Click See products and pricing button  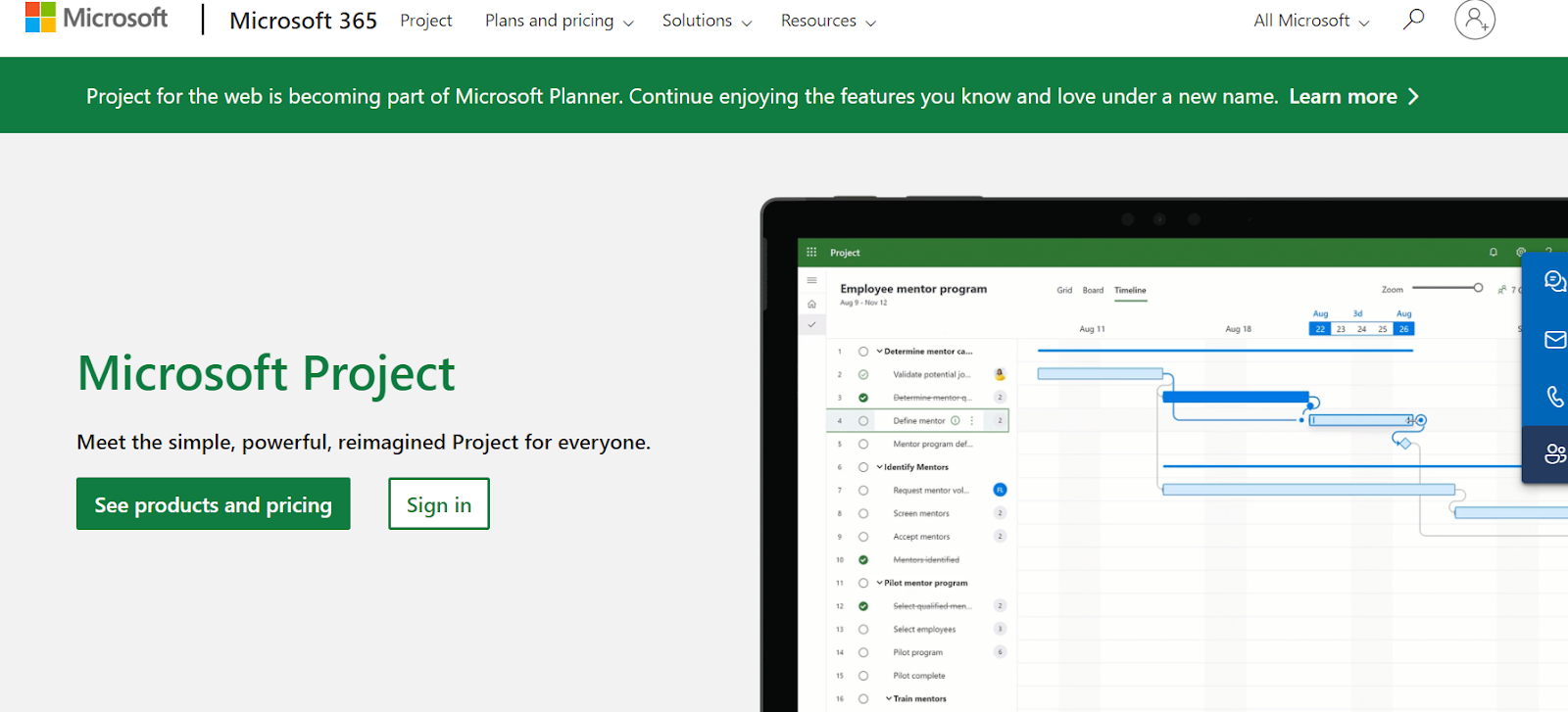click(214, 503)
